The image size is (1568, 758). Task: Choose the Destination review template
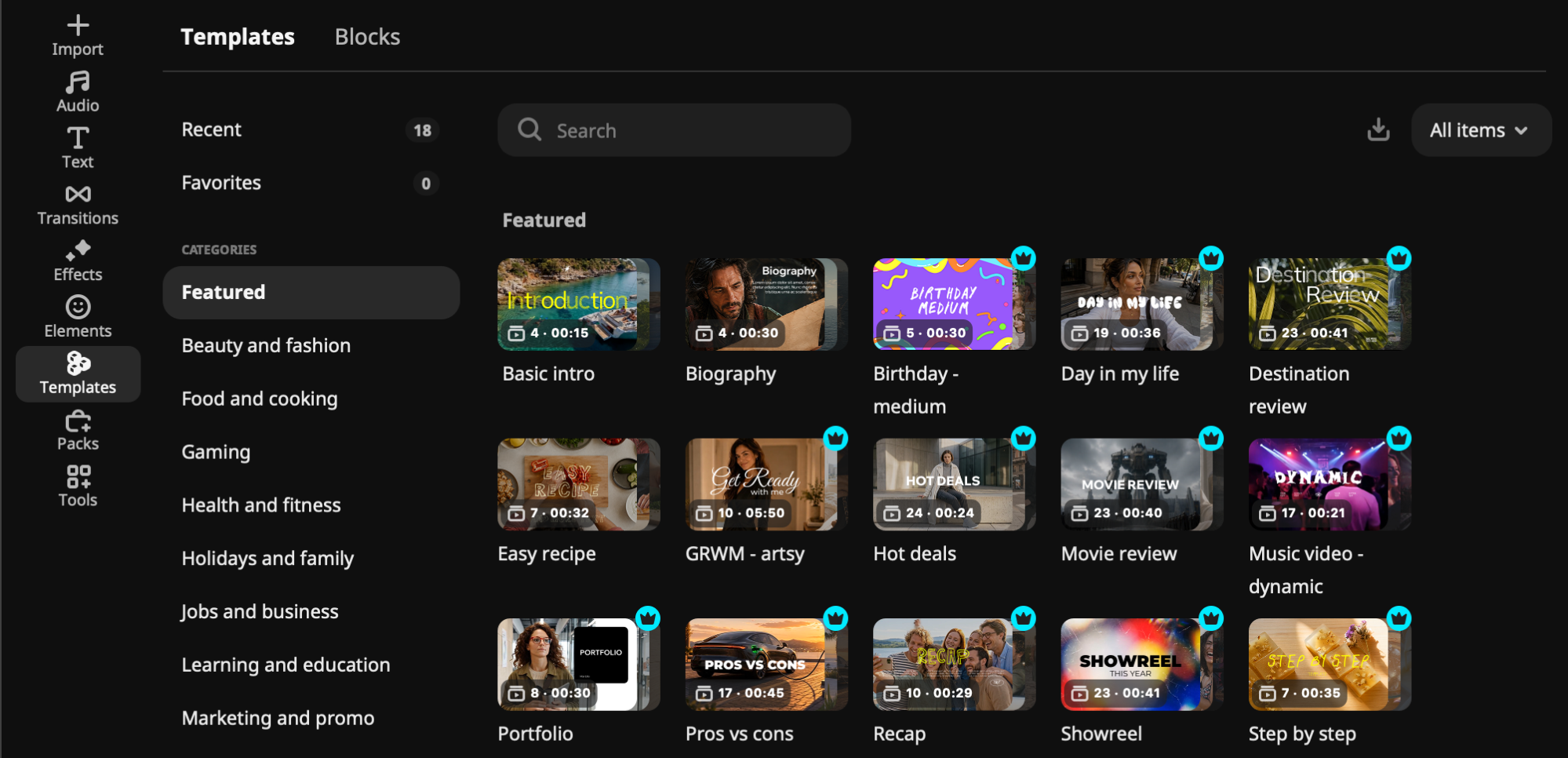pos(1330,304)
